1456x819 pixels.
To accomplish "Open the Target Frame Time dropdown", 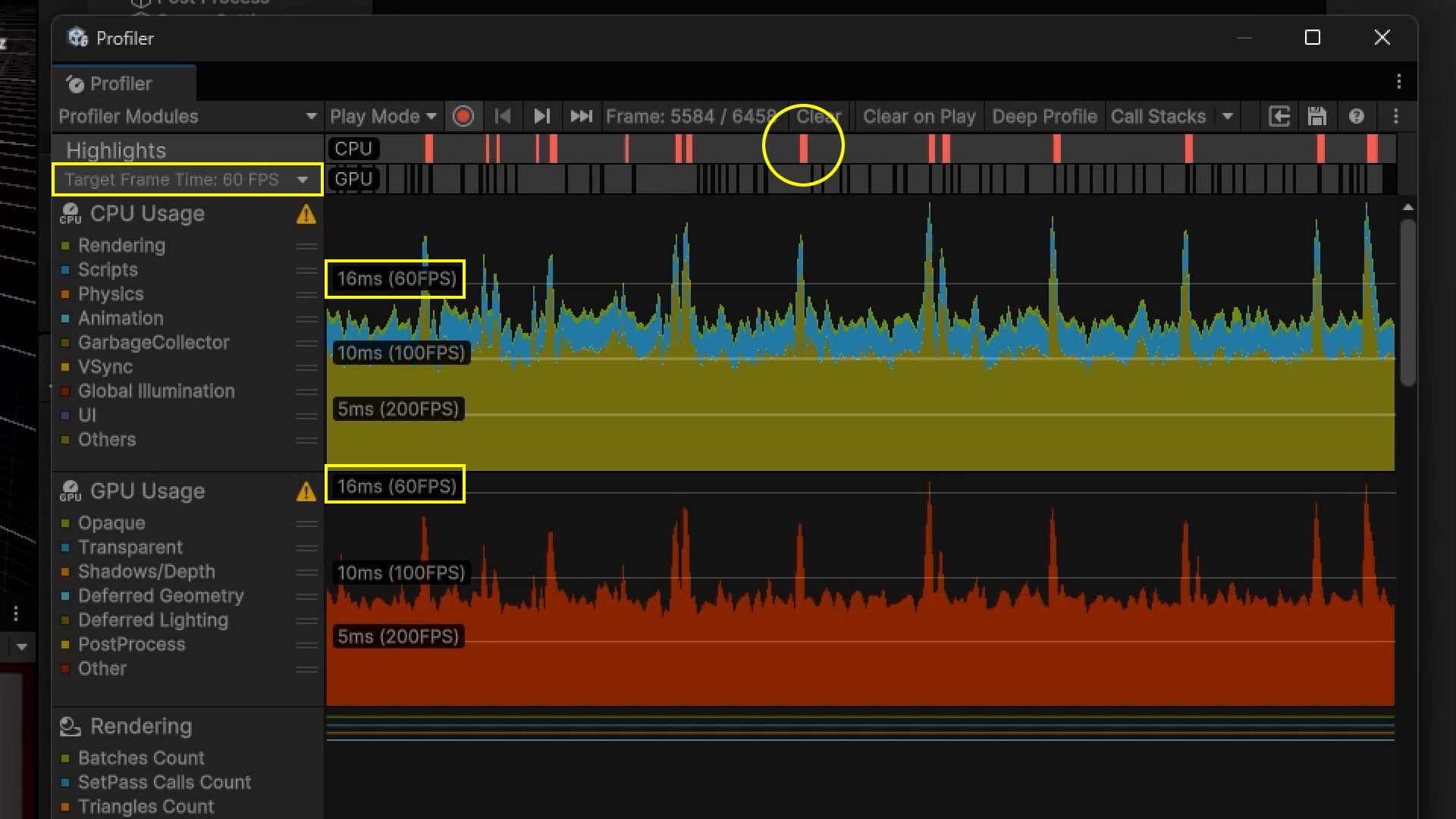I will pos(187,180).
